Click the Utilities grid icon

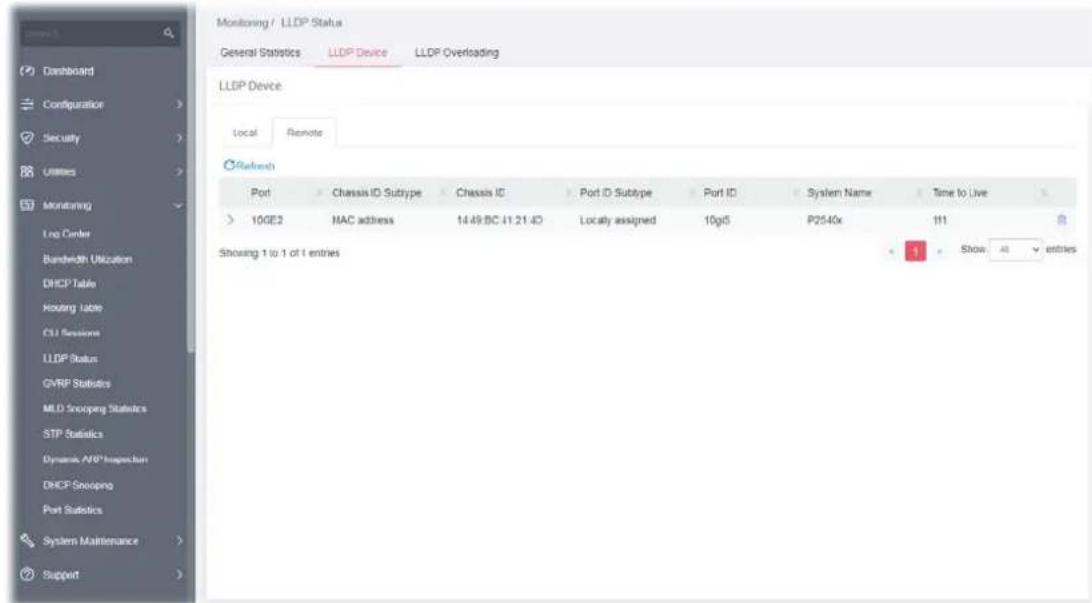pos(27,171)
